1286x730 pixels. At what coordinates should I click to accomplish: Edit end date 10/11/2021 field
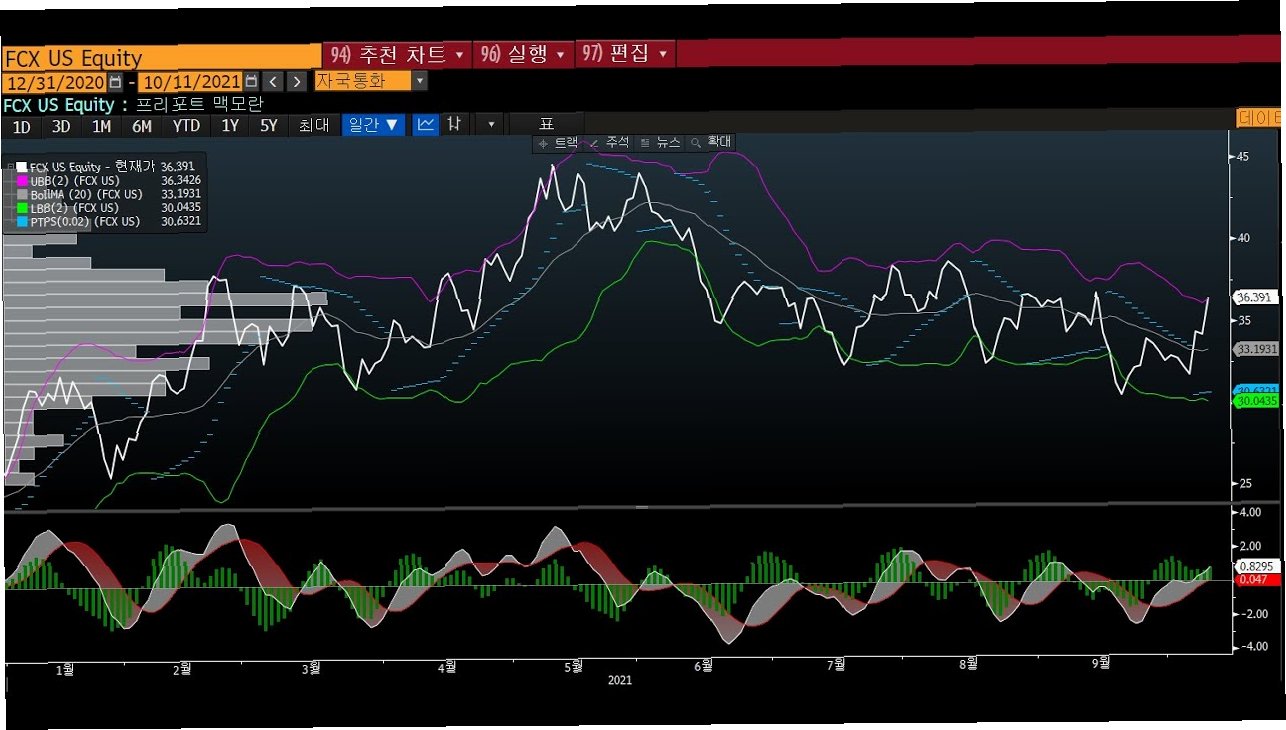191,82
